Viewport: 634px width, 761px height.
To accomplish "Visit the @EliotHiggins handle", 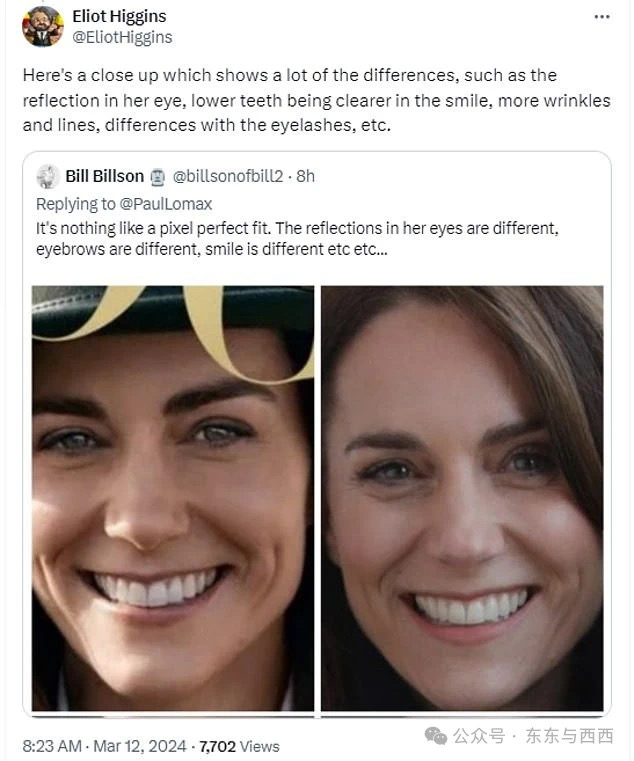I will coord(122,37).
